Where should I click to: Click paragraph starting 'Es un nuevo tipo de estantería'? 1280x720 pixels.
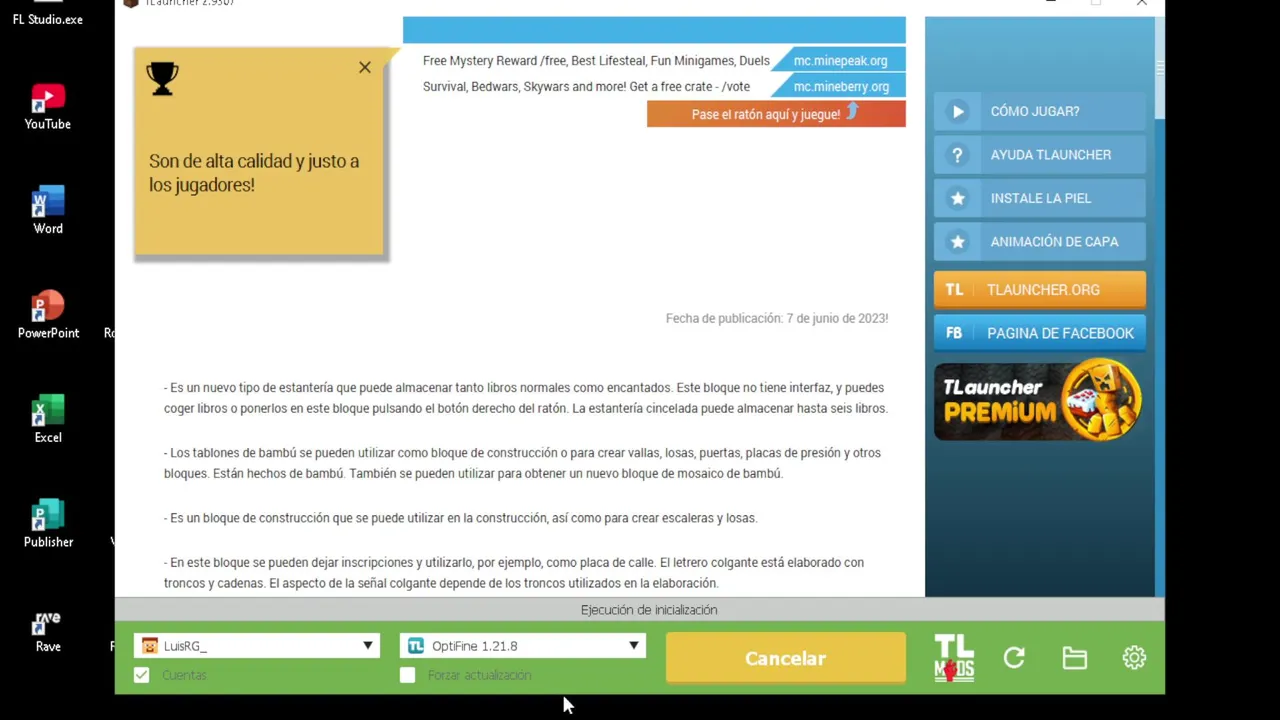coord(526,398)
